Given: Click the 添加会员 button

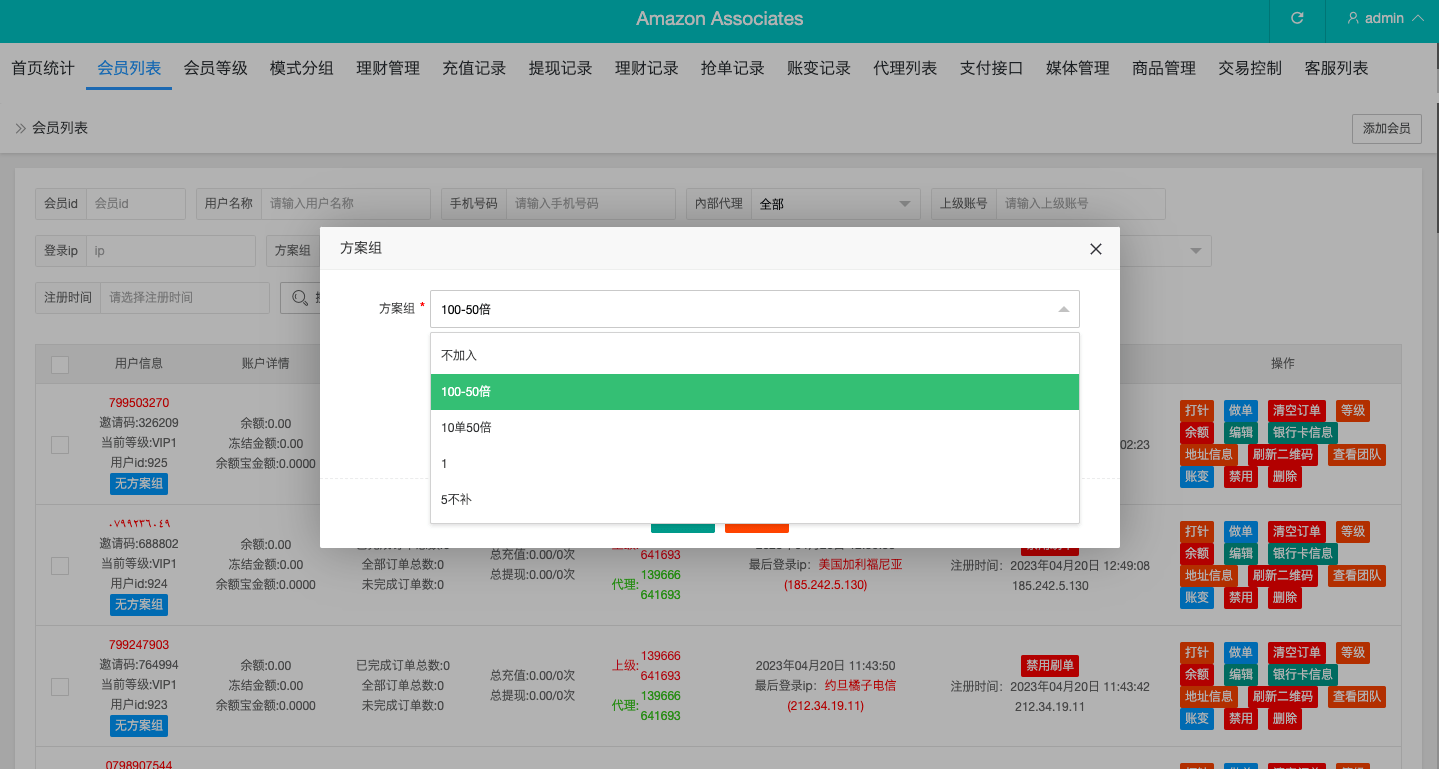Looking at the screenshot, I should [x=1386, y=128].
